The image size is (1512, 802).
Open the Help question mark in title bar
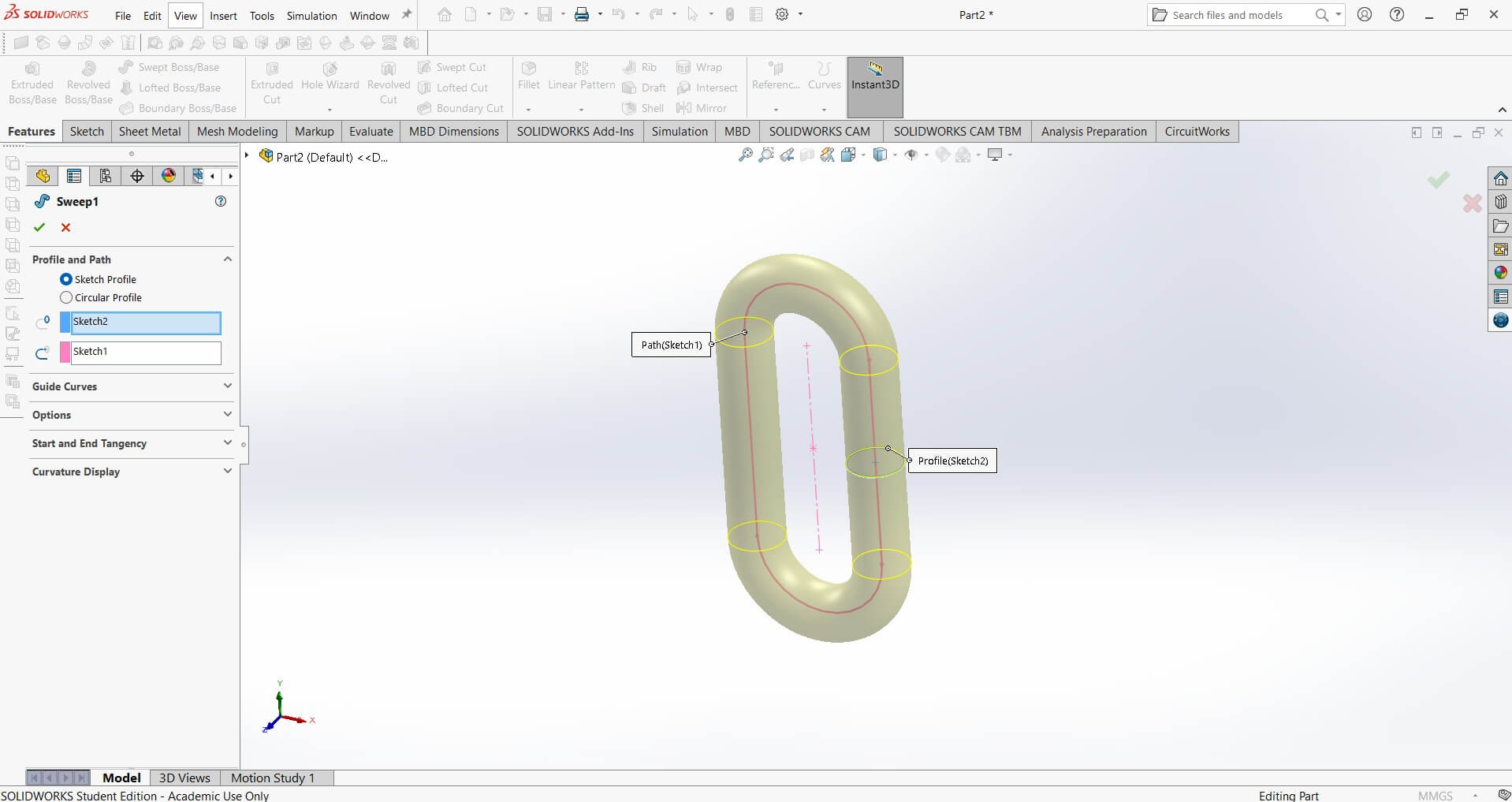(x=1396, y=14)
